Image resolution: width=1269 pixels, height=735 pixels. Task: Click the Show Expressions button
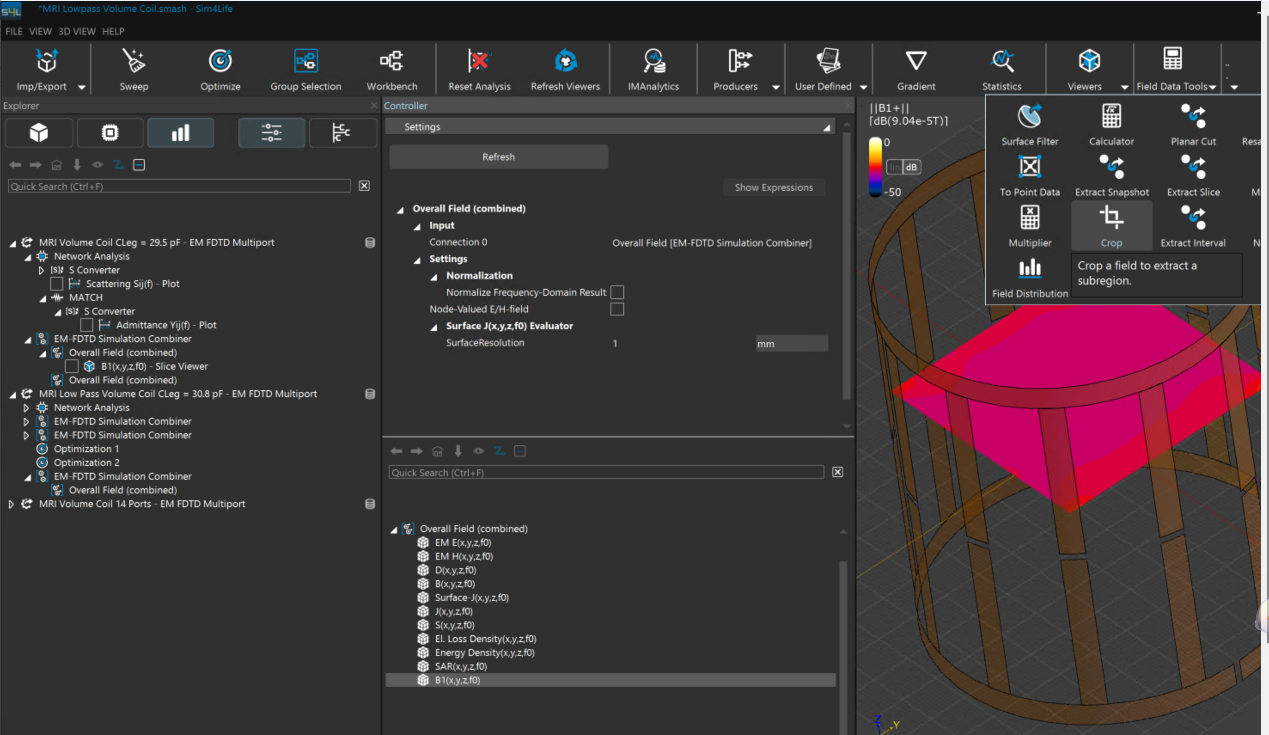(773, 187)
